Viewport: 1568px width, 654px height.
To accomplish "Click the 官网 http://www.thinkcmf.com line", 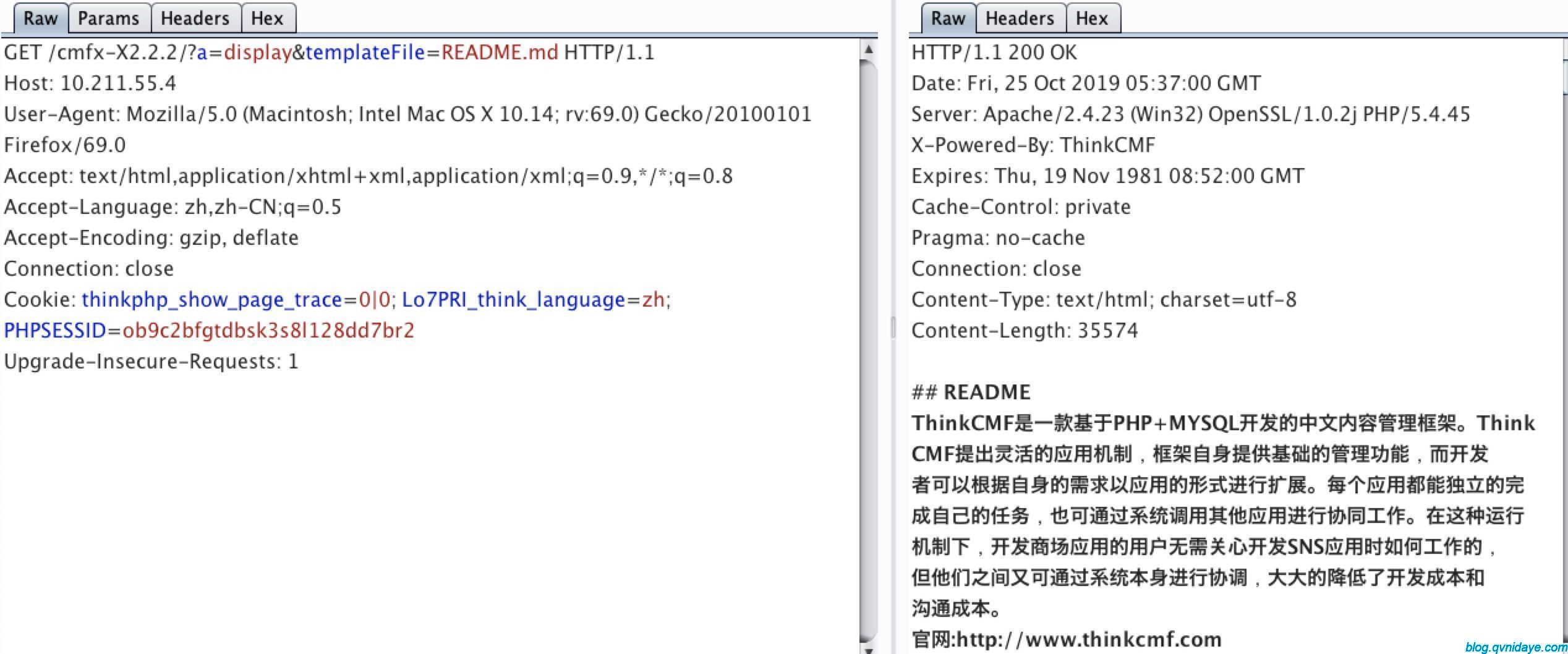I will tap(1067, 639).
